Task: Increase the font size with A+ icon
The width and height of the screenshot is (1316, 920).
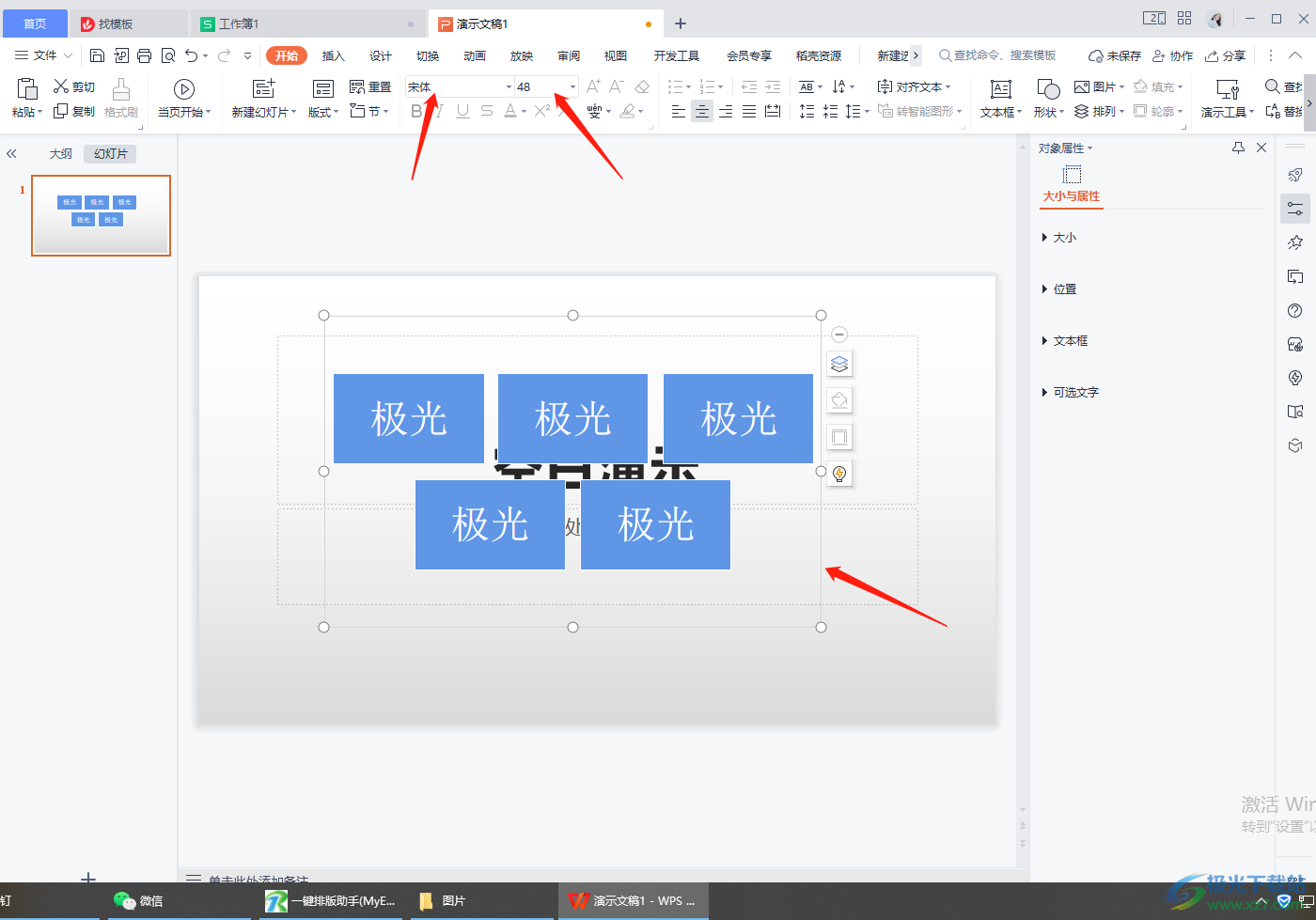Action: (x=593, y=86)
